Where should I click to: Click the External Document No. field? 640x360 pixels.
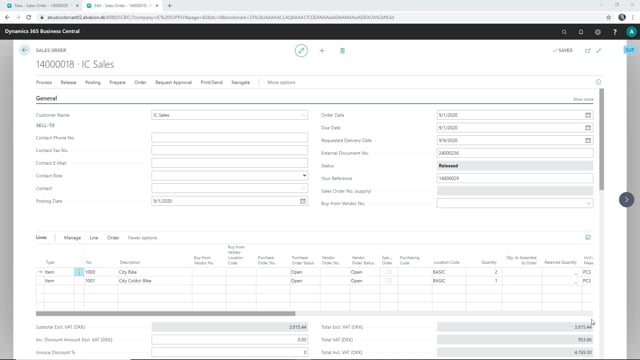(x=515, y=153)
